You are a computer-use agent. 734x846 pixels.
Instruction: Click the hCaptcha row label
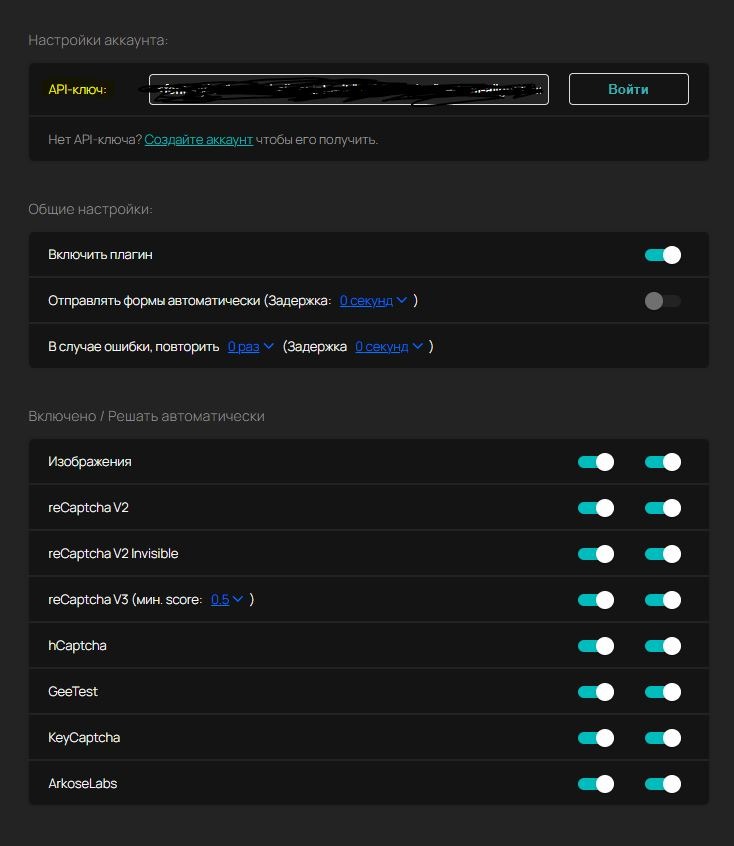[x=77, y=646]
